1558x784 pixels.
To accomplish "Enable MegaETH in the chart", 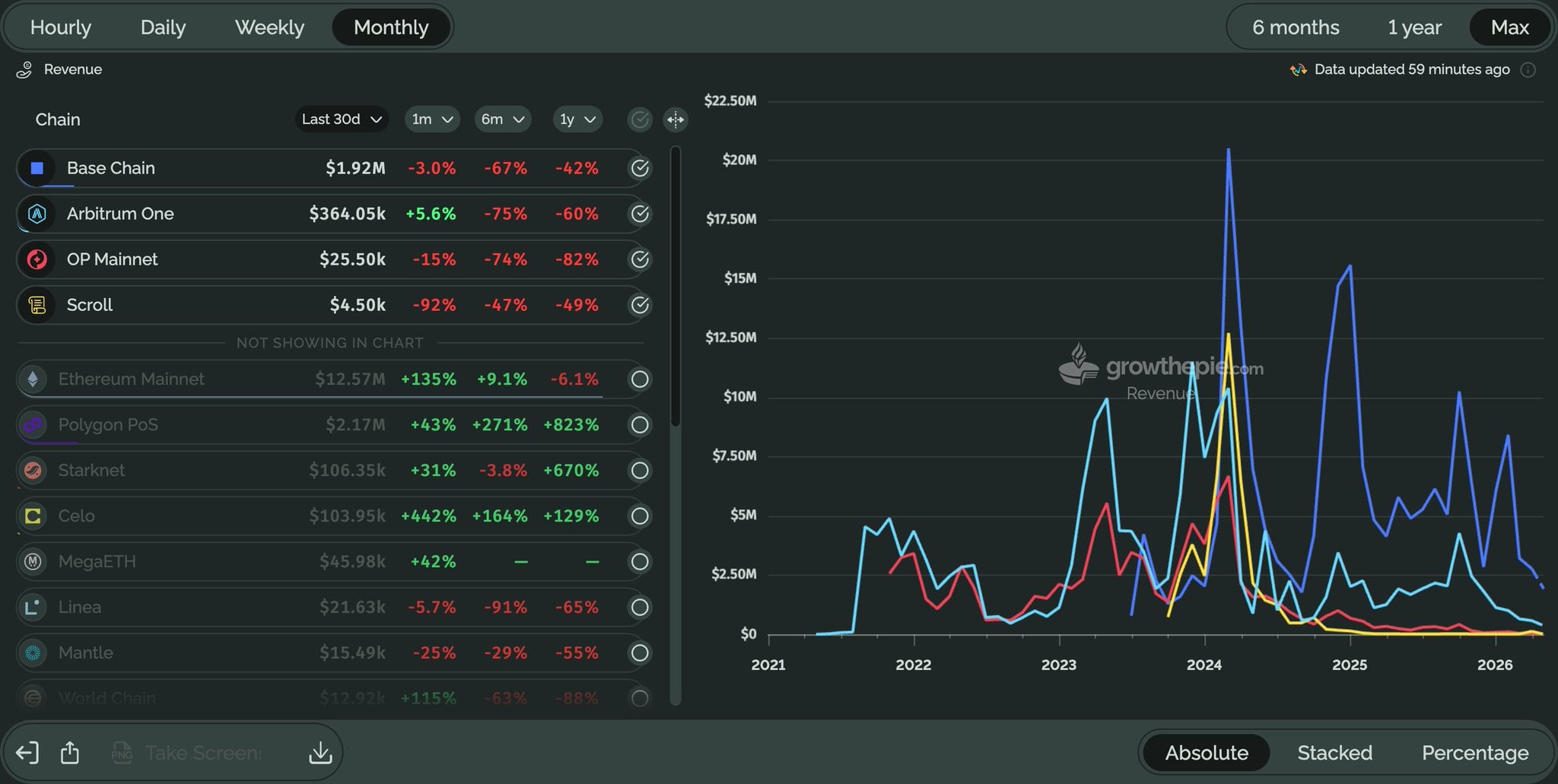I will click(x=641, y=561).
